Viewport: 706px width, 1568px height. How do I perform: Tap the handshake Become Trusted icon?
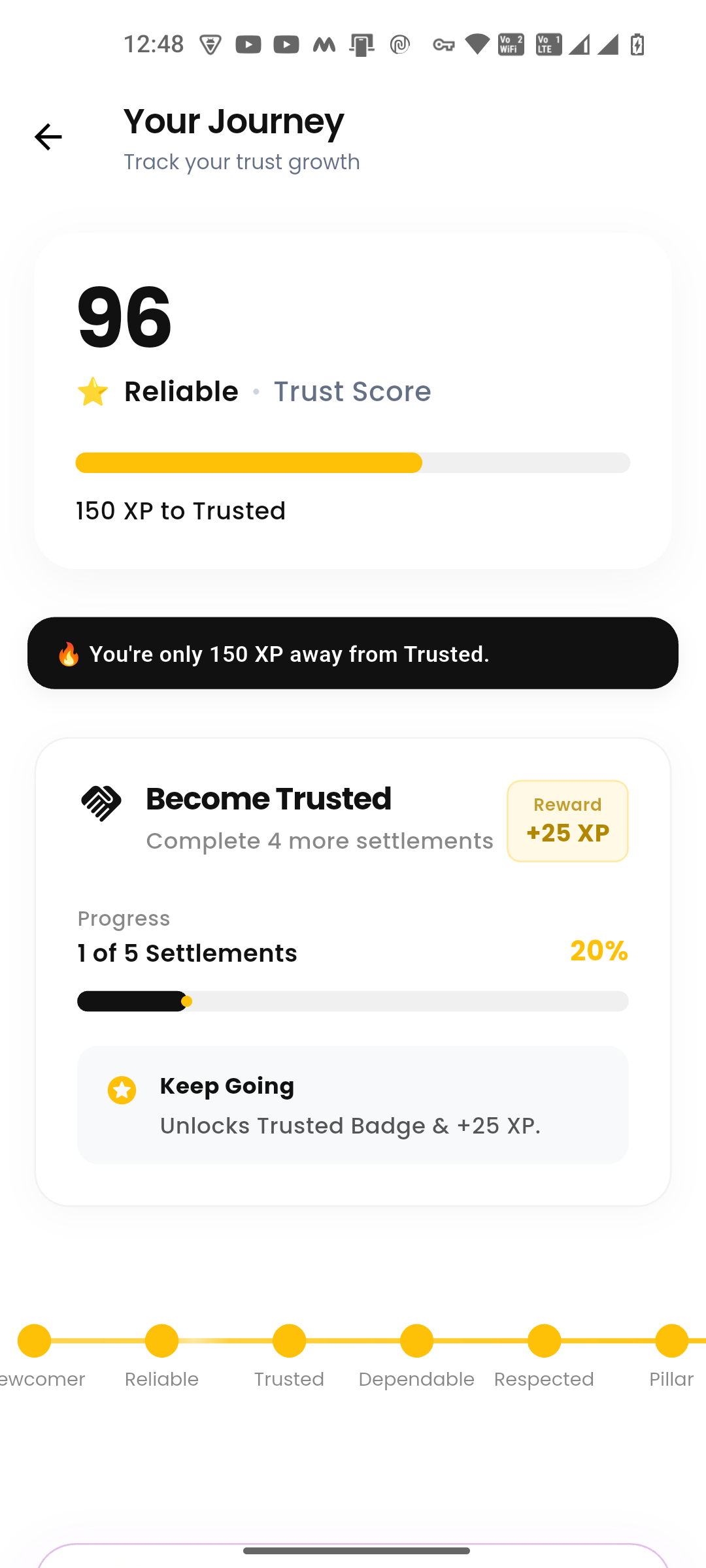click(101, 803)
